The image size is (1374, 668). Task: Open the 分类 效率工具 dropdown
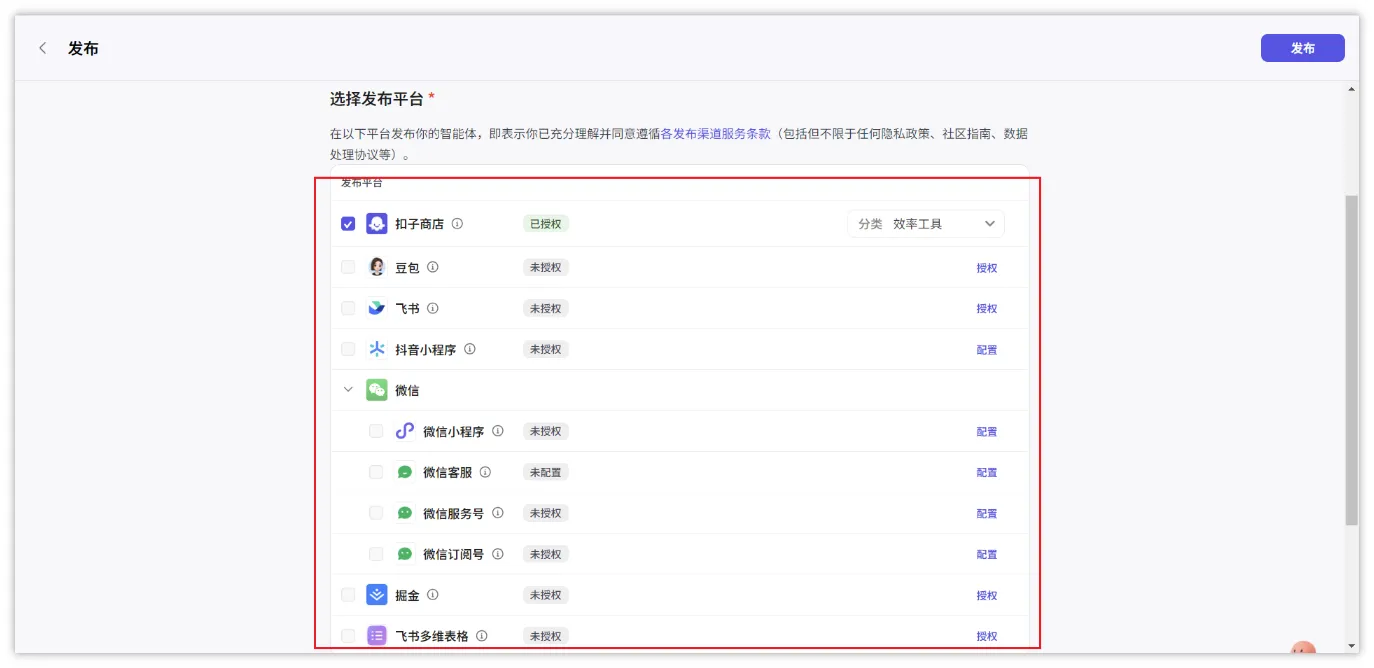(926, 224)
